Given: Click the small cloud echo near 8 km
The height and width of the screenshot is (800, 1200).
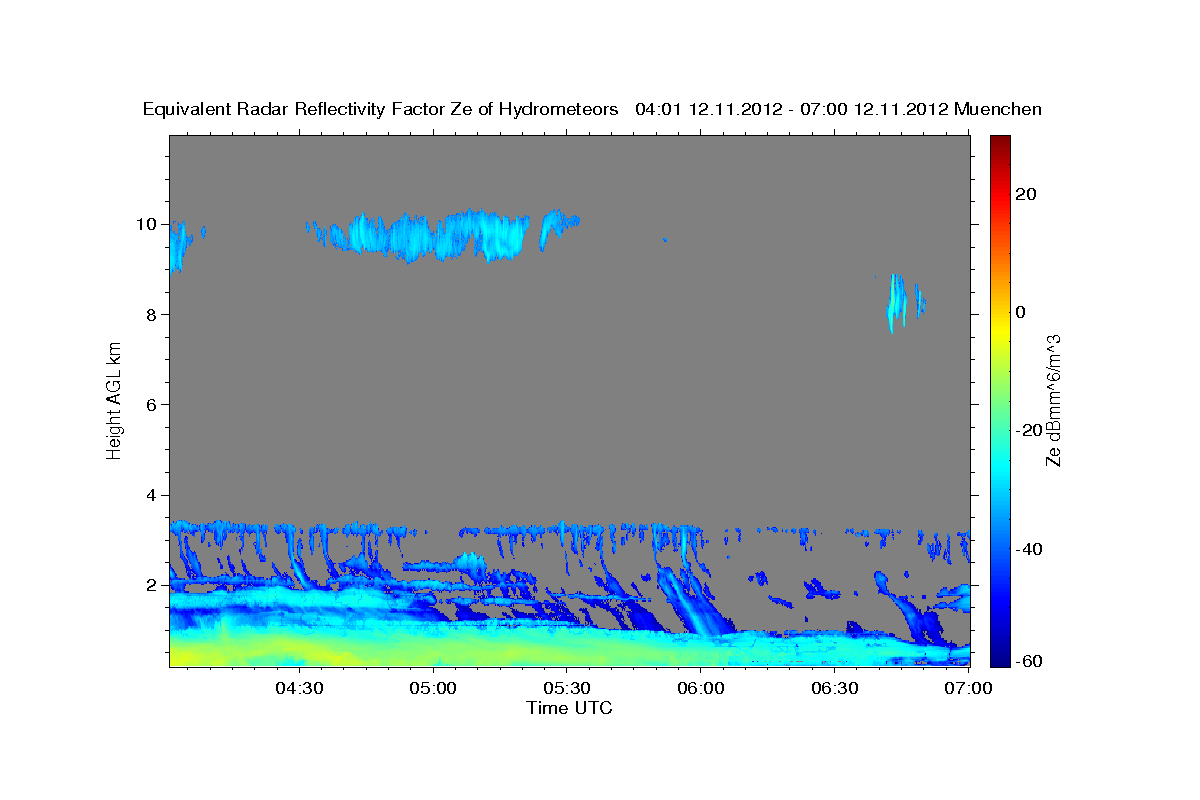Looking at the screenshot, I should tap(905, 302).
